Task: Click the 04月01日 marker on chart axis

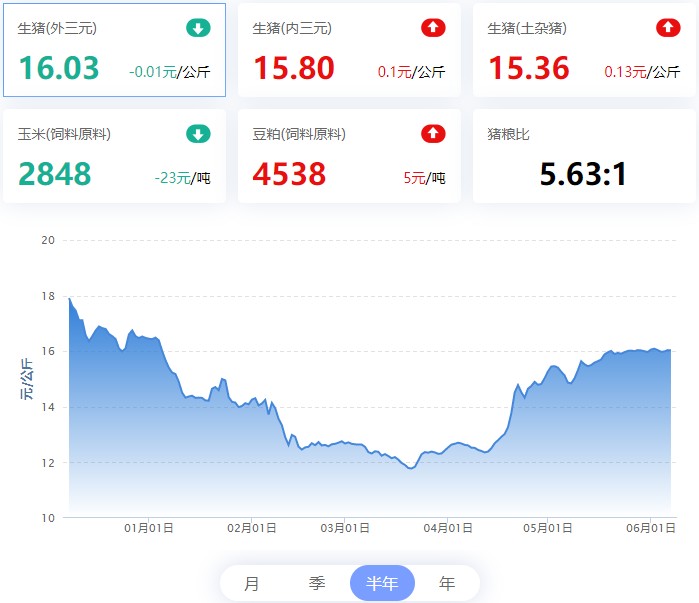Action: tap(448, 528)
